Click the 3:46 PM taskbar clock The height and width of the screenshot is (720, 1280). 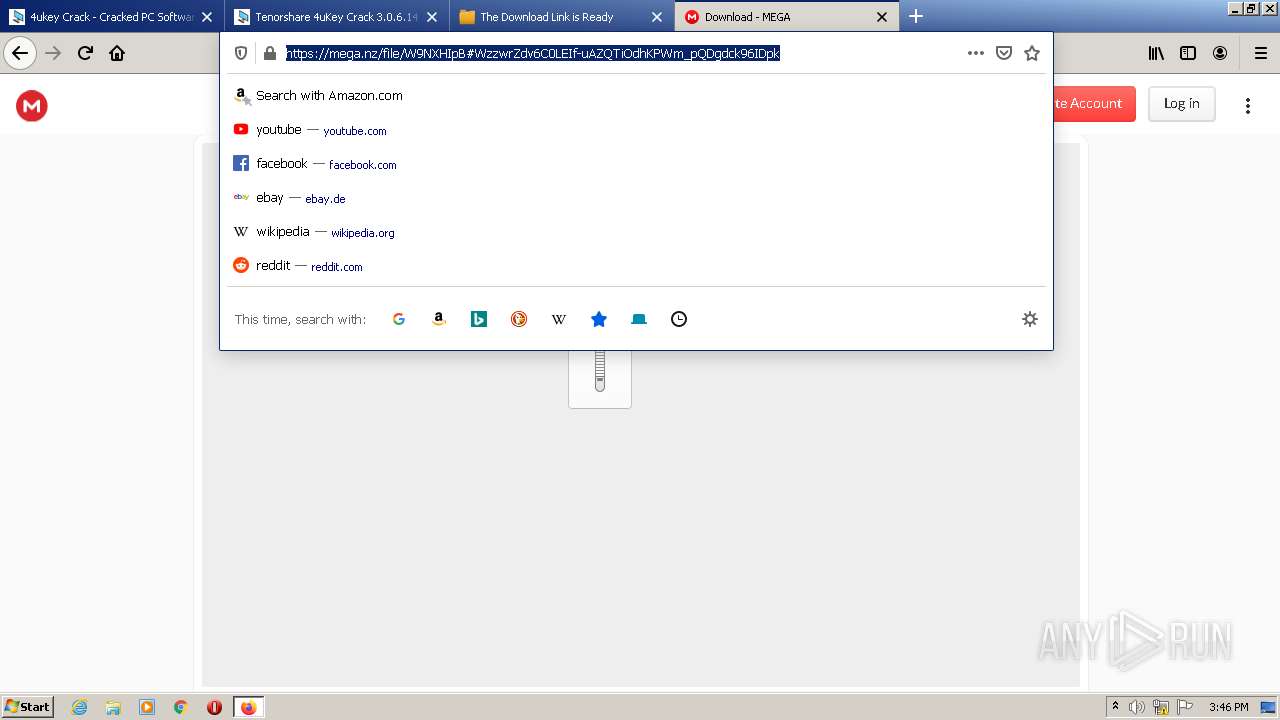click(x=1229, y=707)
